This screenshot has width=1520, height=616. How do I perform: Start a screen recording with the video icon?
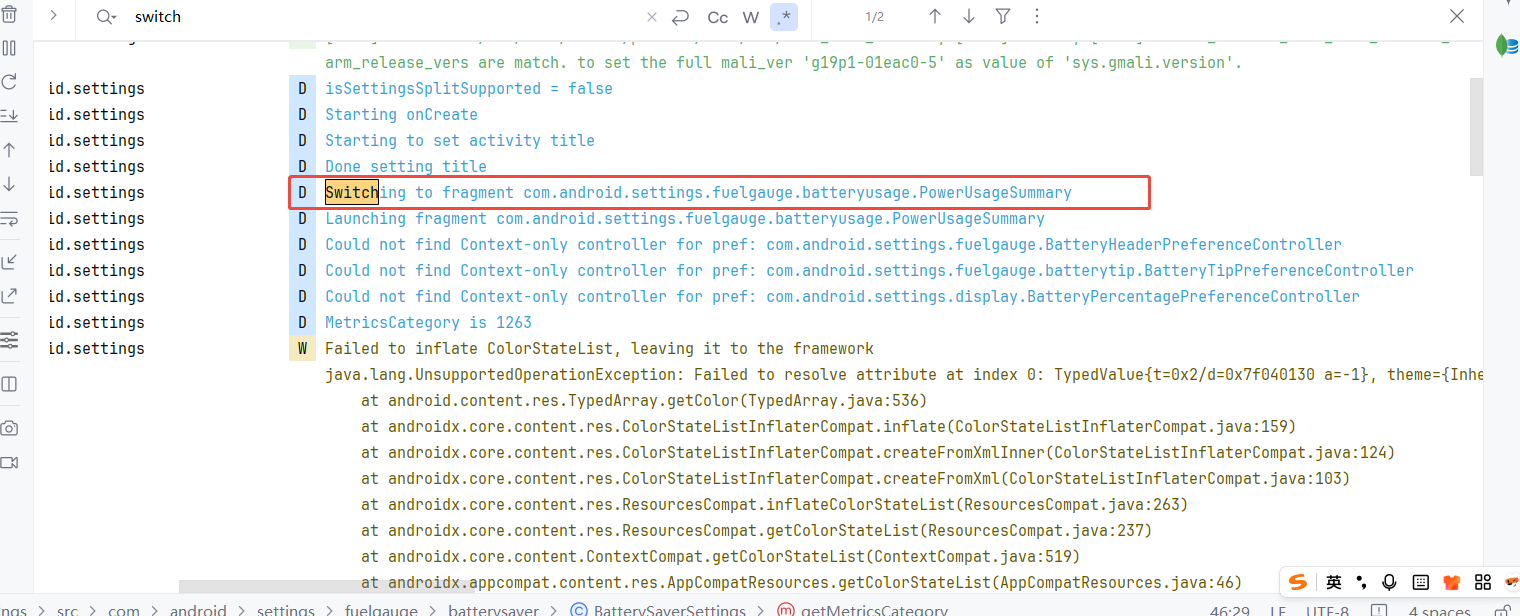pos(9,462)
